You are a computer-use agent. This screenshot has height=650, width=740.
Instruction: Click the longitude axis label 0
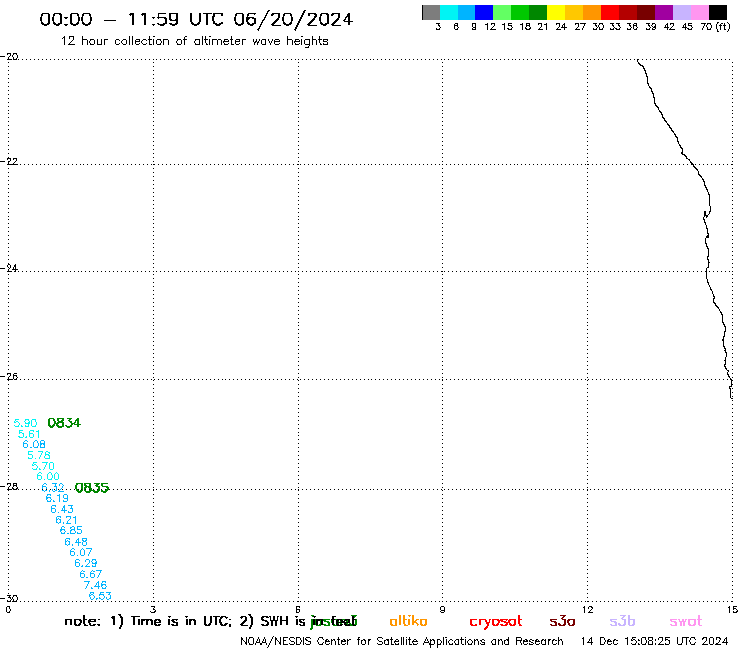pyautogui.click(x=8, y=609)
